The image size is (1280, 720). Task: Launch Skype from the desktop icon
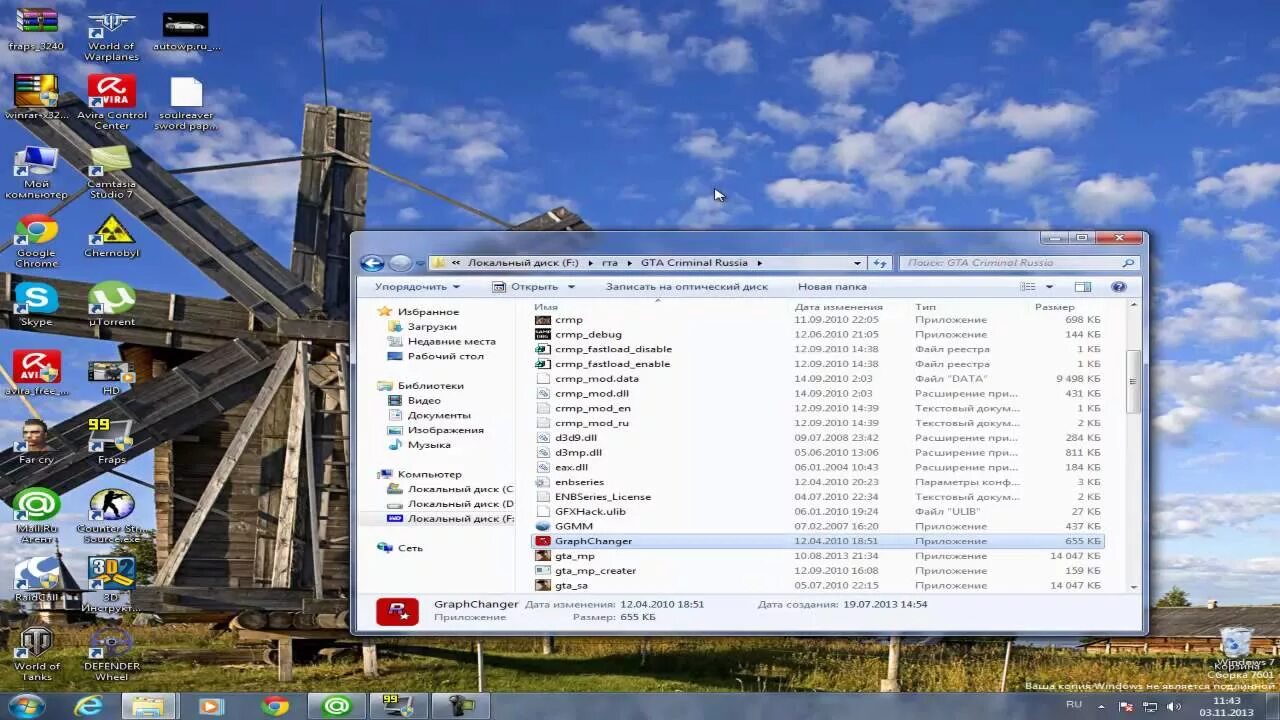[36, 305]
